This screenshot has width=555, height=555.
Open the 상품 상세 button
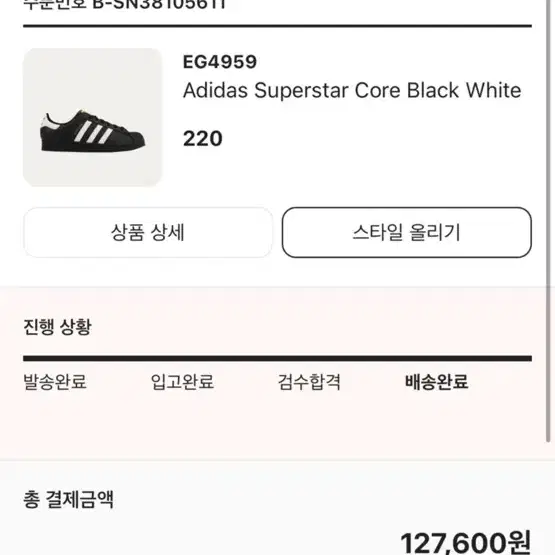tap(148, 233)
